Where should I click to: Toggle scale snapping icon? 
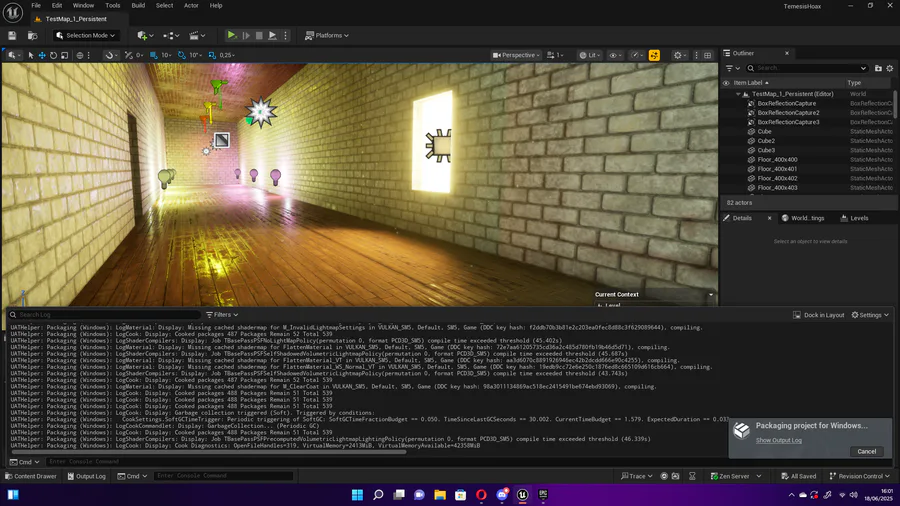click(x=212, y=55)
